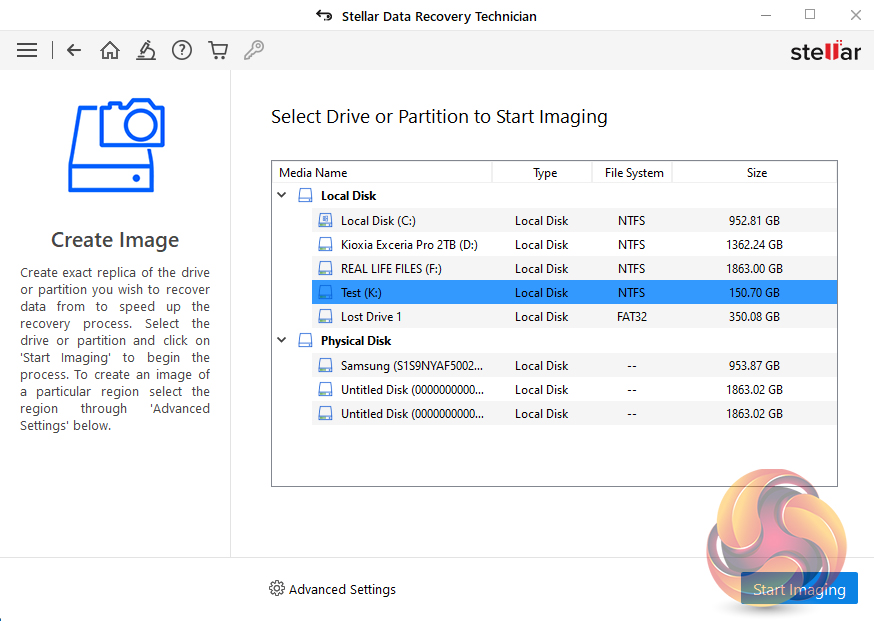Select Lost Drive 1 entry
The height and width of the screenshot is (621, 874).
pyautogui.click(x=371, y=317)
